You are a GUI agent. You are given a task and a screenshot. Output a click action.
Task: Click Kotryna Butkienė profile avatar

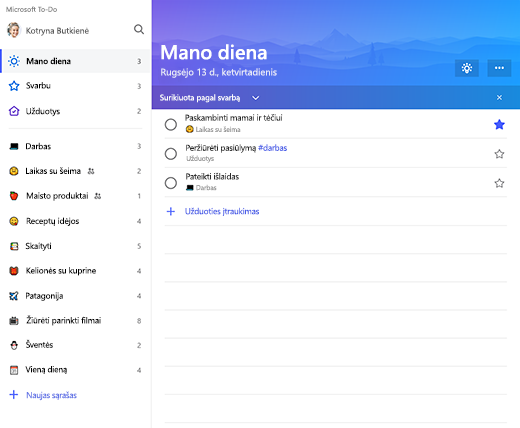point(14,30)
